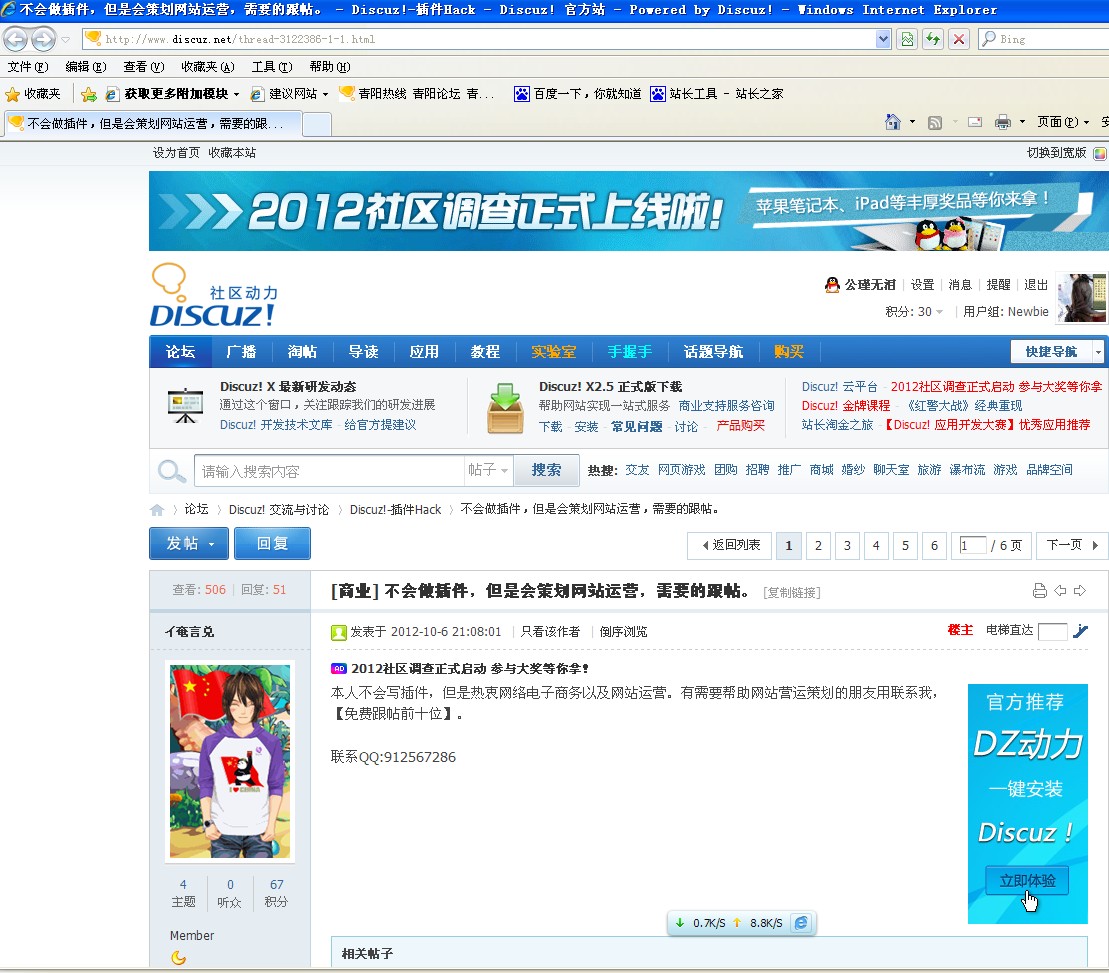1109x973 pixels.
Task: Click the 站长工具 - 站长之家 favorite
Action: 716,94
